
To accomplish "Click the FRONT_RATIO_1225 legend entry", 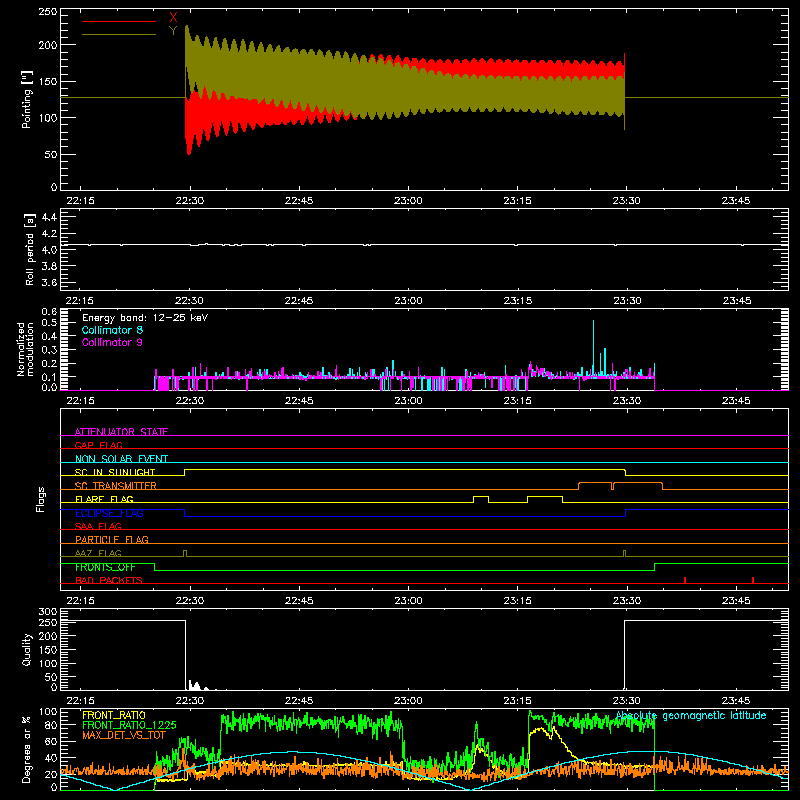I will (129, 725).
